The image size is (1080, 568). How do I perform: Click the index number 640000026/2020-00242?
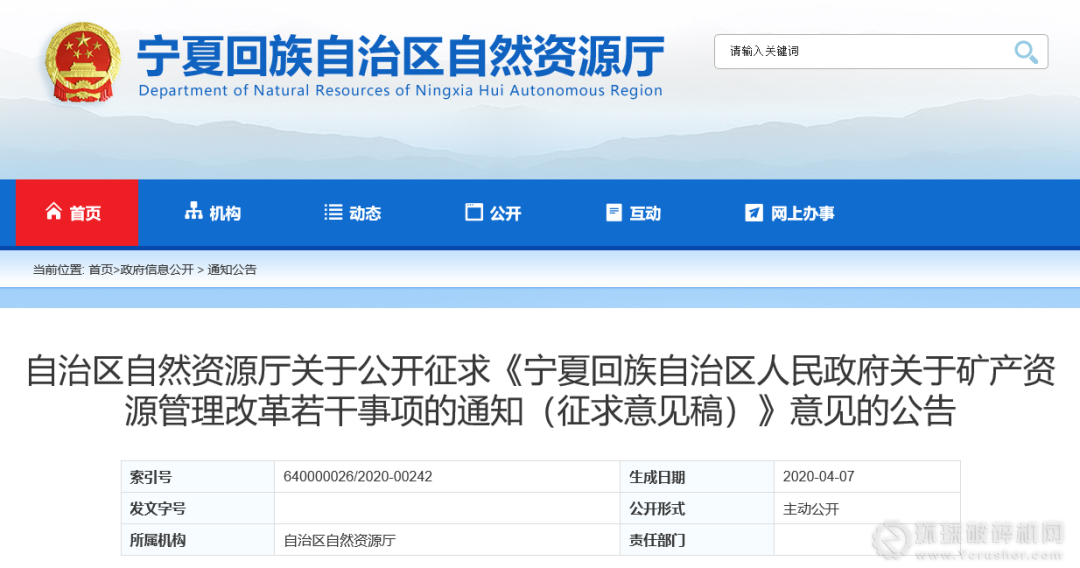358,477
